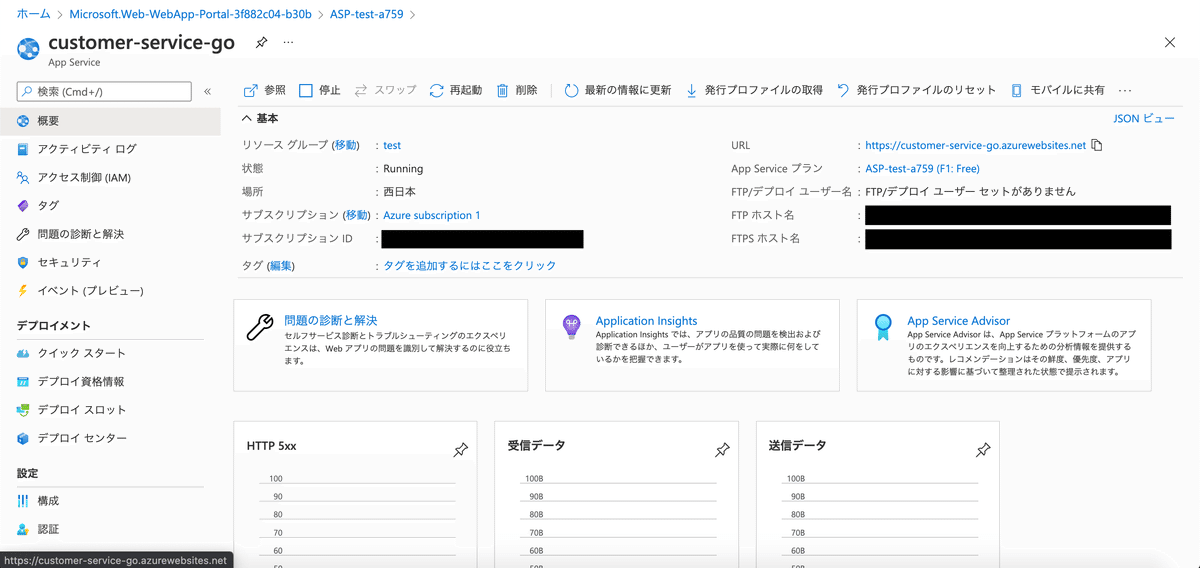The height and width of the screenshot is (568, 1200).
Task: Click タグを追加するにはここをクリック link
Action: tap(470, 266)
